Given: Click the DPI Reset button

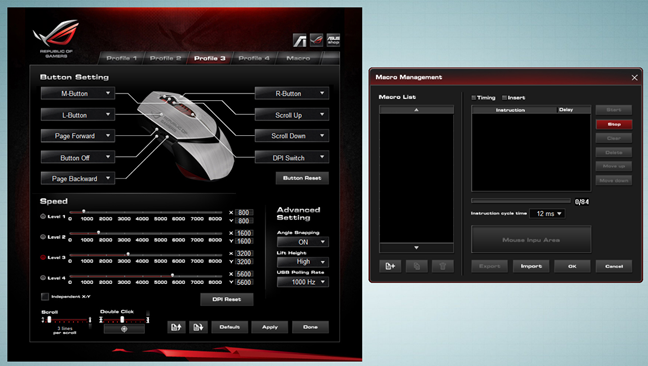Looking at the screenshot, I should (226, 299).
